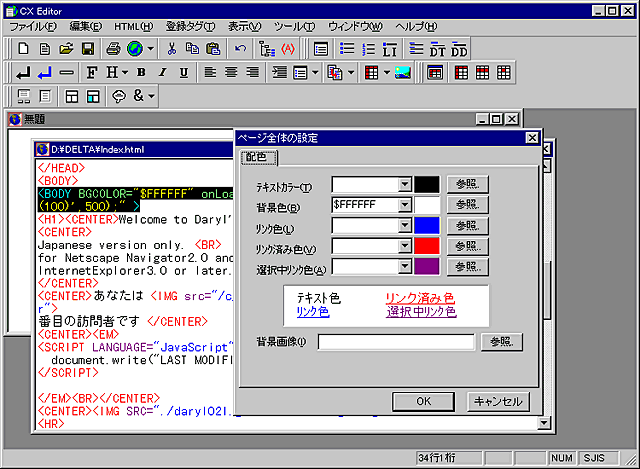Click red visited link color swatch
The image size is (640, 469).
427,246
